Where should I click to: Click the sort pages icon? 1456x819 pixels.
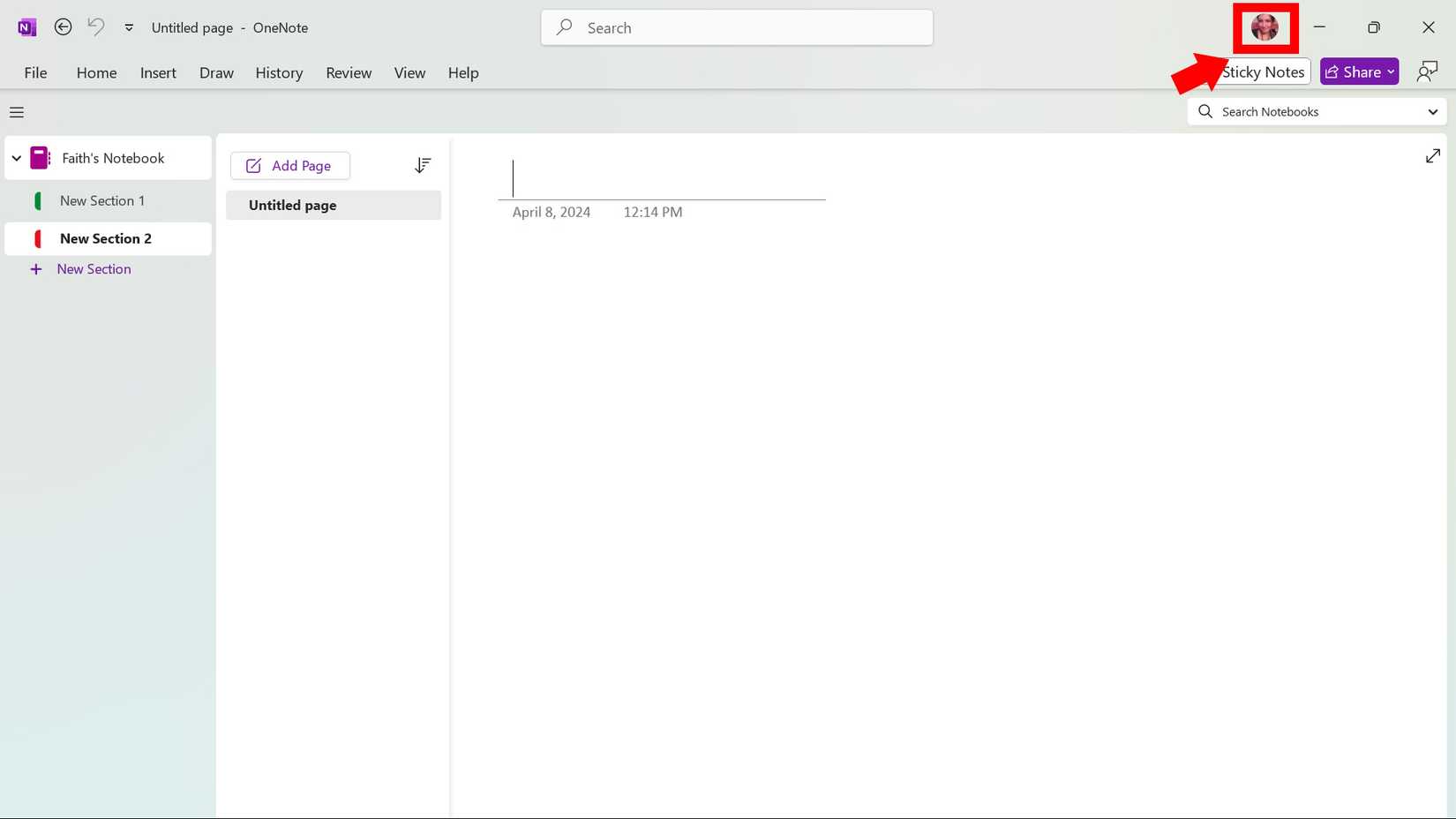[423, 165]
